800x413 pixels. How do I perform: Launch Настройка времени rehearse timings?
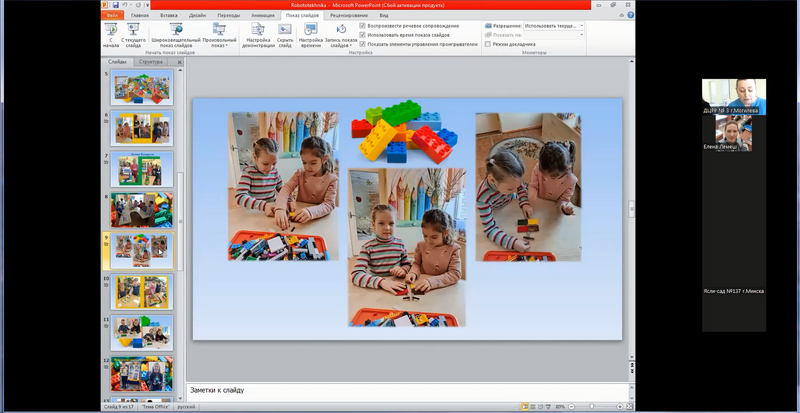point(311,35)
